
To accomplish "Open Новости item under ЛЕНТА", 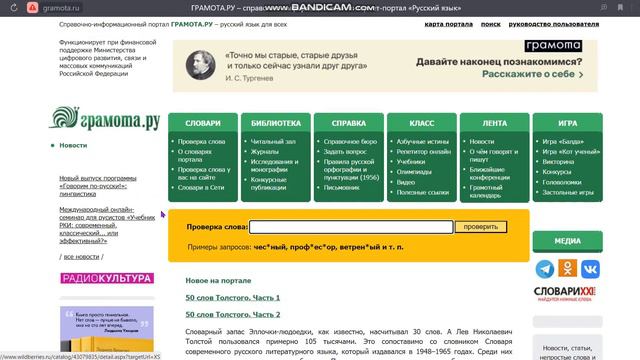I will (x=482, y=142).
